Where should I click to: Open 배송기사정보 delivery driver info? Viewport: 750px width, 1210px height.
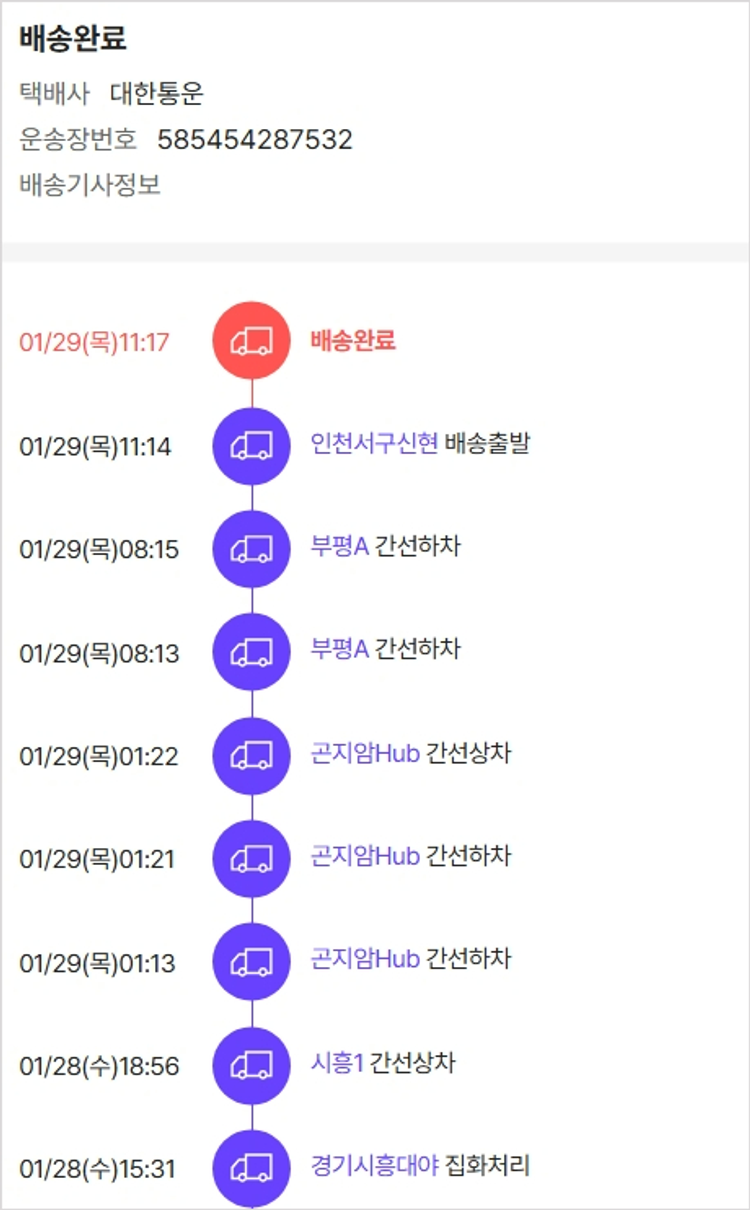90,185
